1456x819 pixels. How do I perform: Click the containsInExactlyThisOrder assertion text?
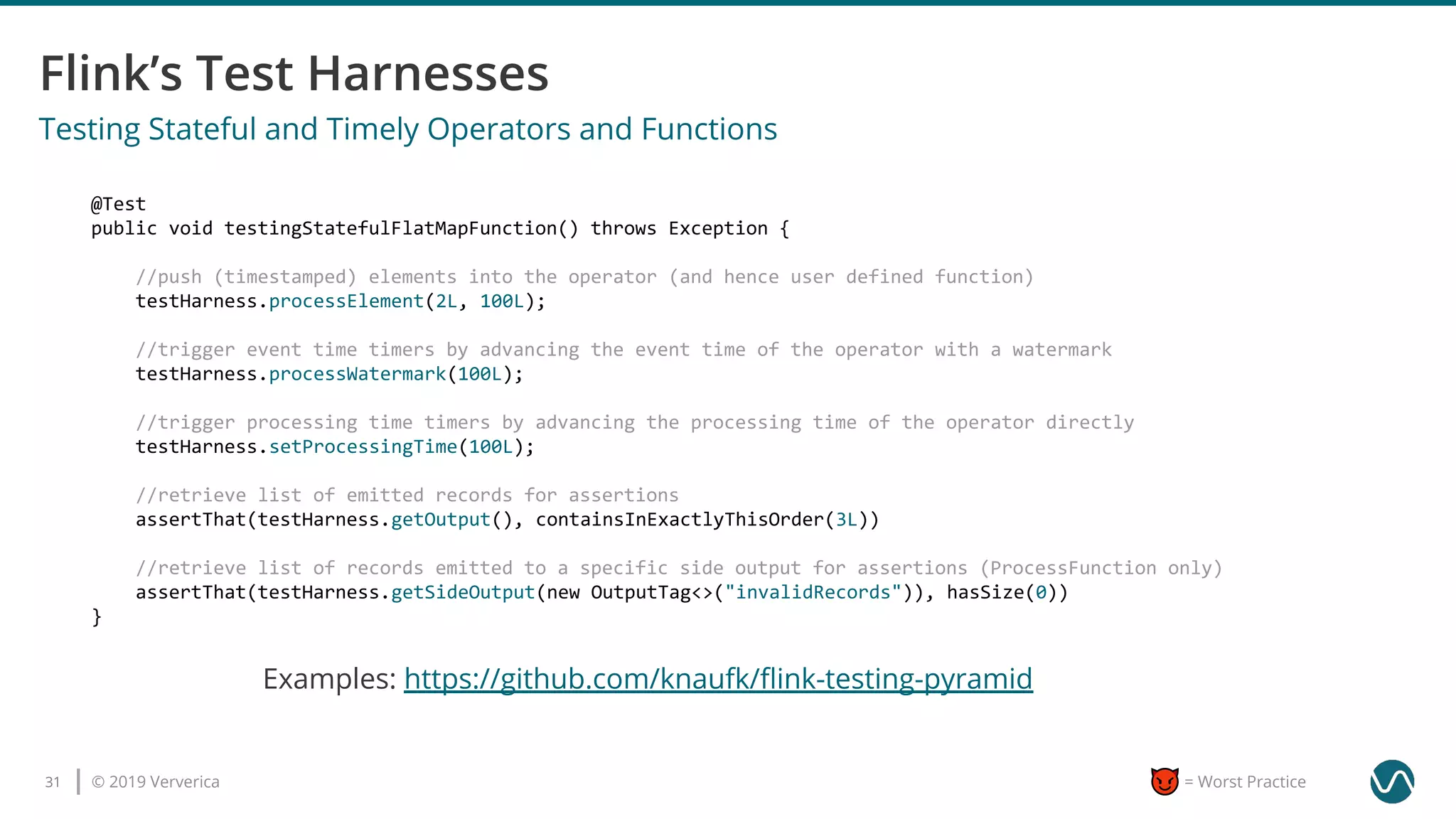coord(680,520)
